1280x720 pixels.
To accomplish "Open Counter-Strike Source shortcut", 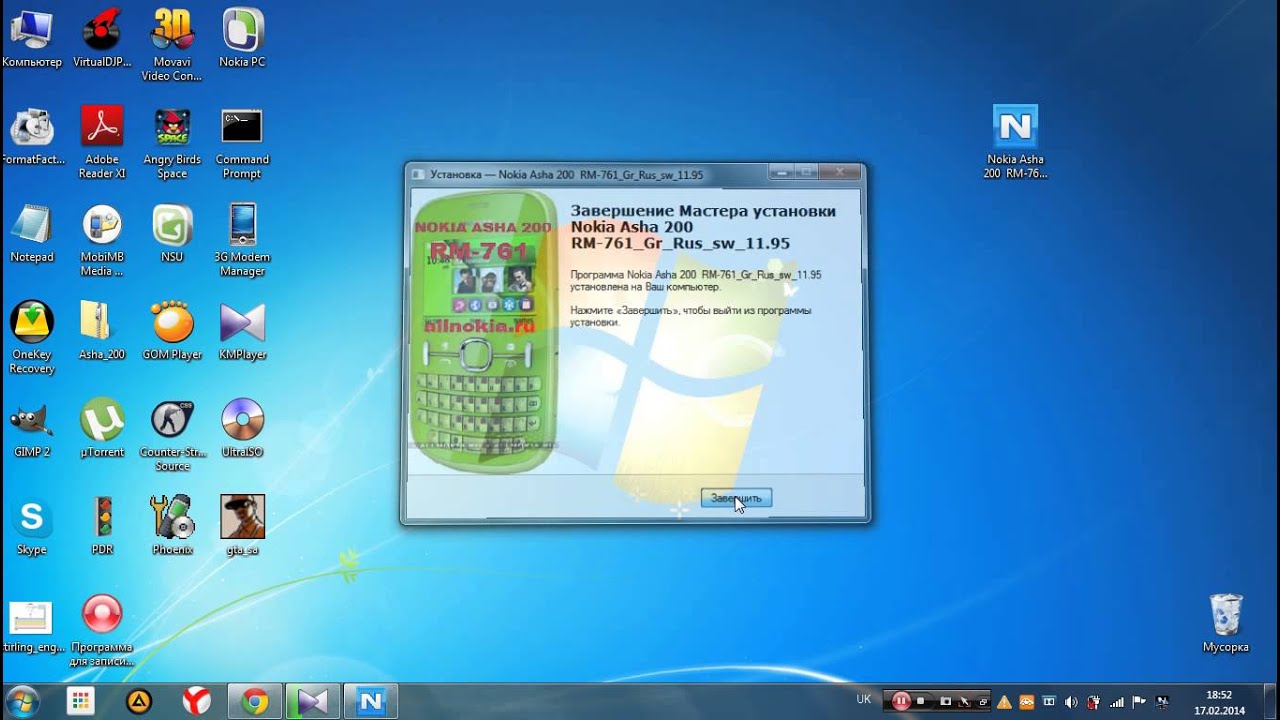I will coord(172,435).
